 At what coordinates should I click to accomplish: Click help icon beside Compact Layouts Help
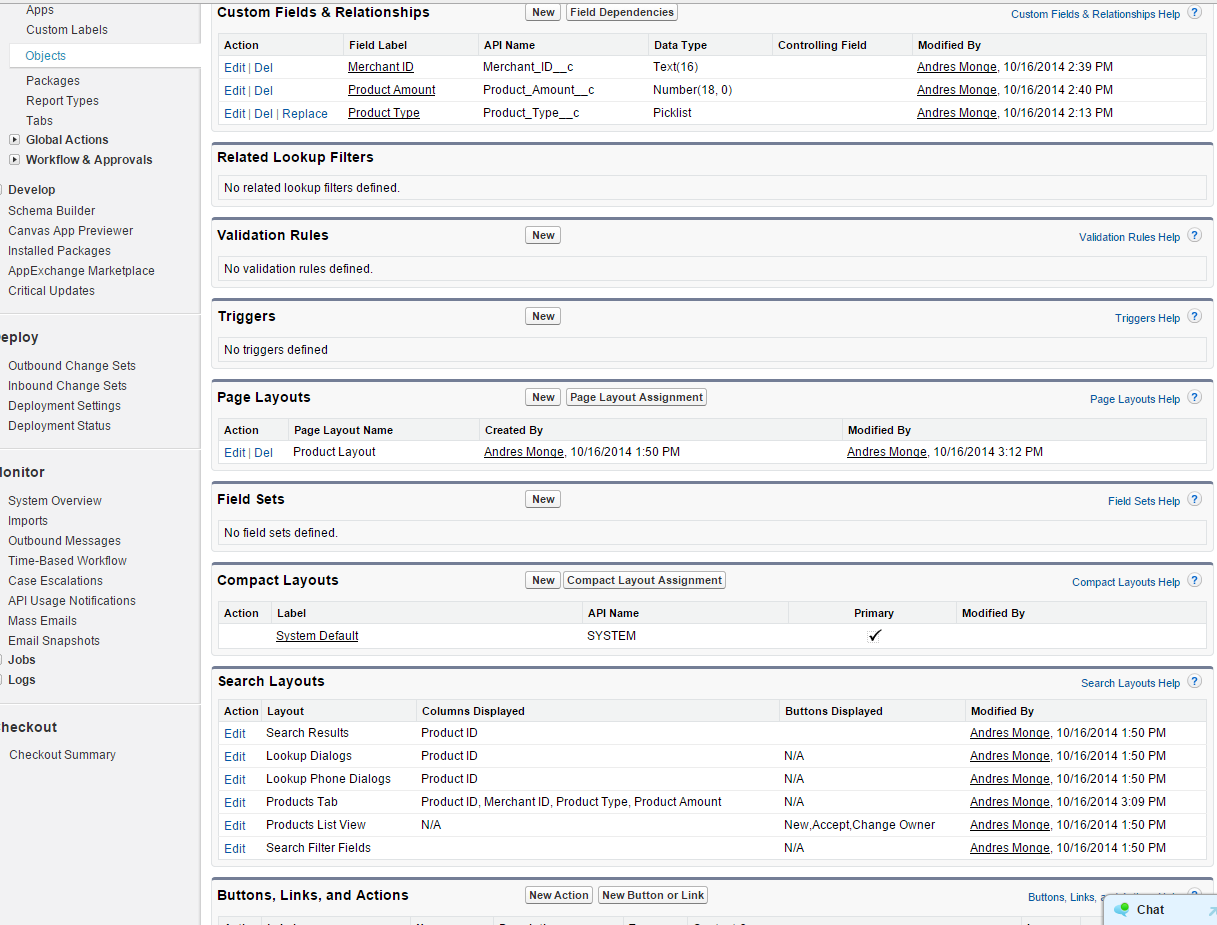click(x=1194, y=581)
